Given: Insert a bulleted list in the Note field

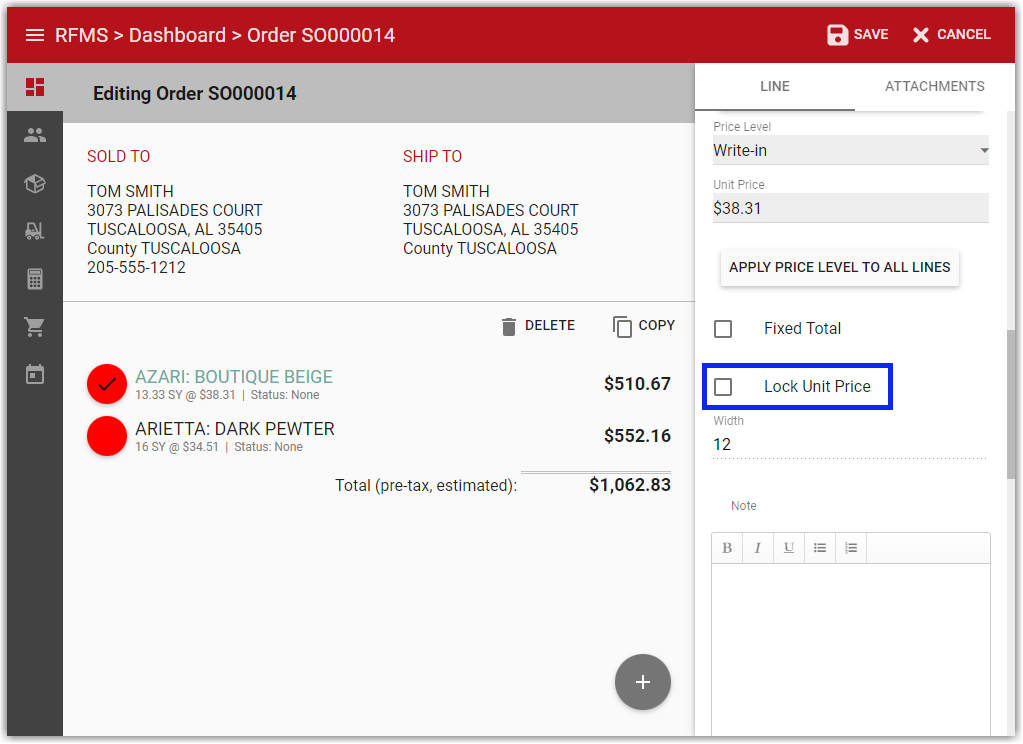Looking at the screenshot, I should 820,547.
